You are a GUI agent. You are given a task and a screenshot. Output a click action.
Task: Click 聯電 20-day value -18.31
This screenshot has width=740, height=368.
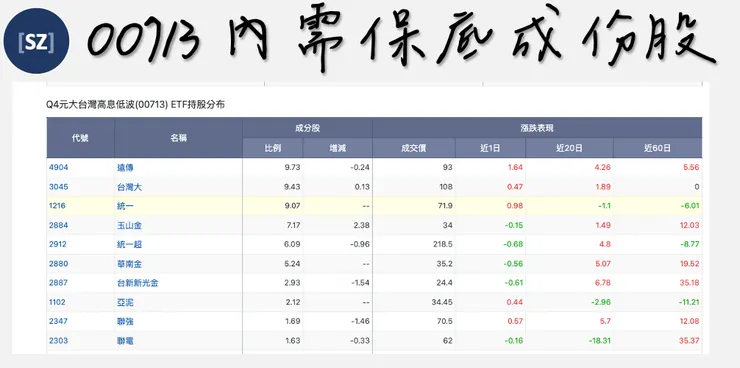click(599, 340)
